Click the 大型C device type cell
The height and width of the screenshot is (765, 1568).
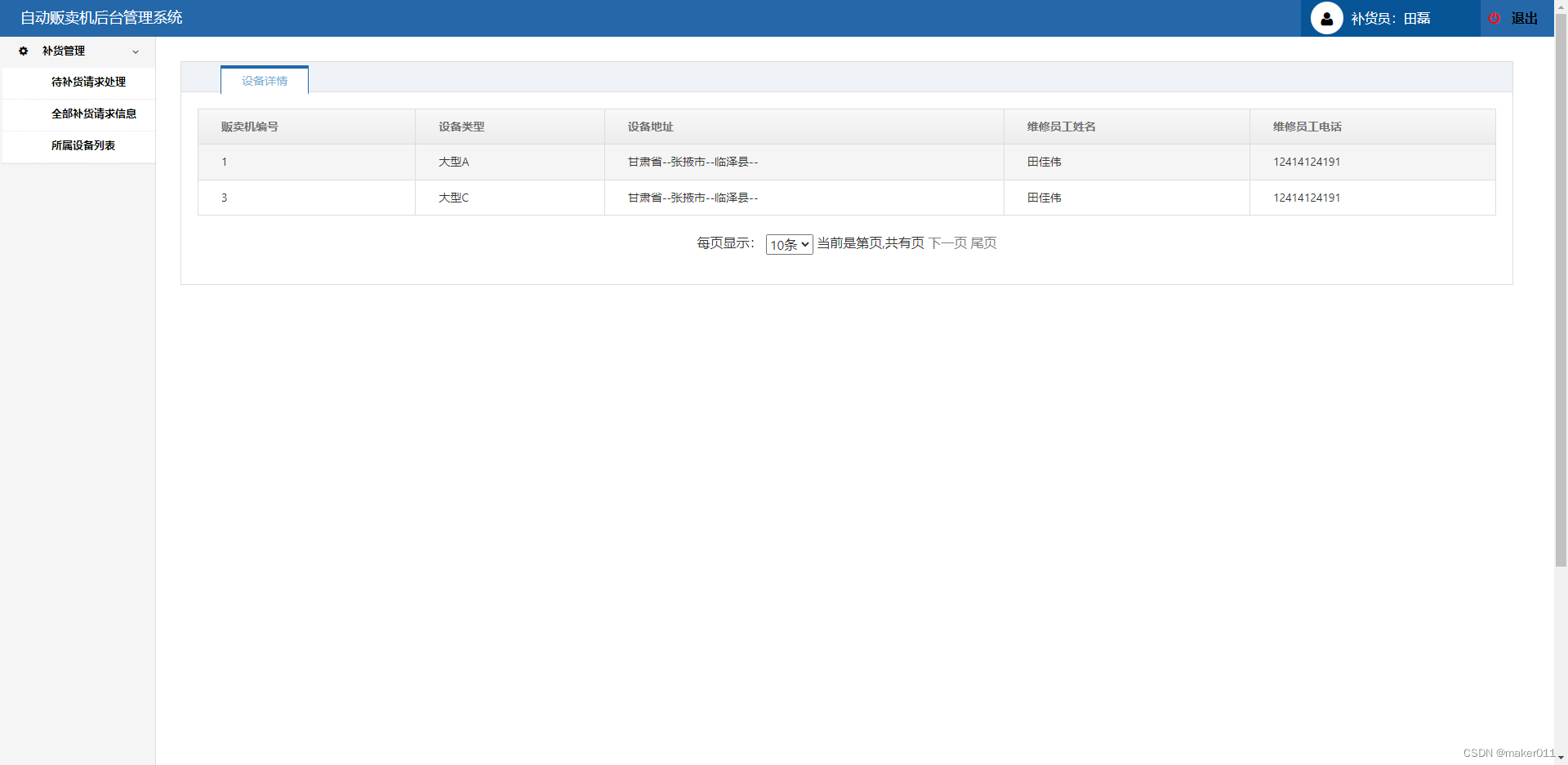510,198
